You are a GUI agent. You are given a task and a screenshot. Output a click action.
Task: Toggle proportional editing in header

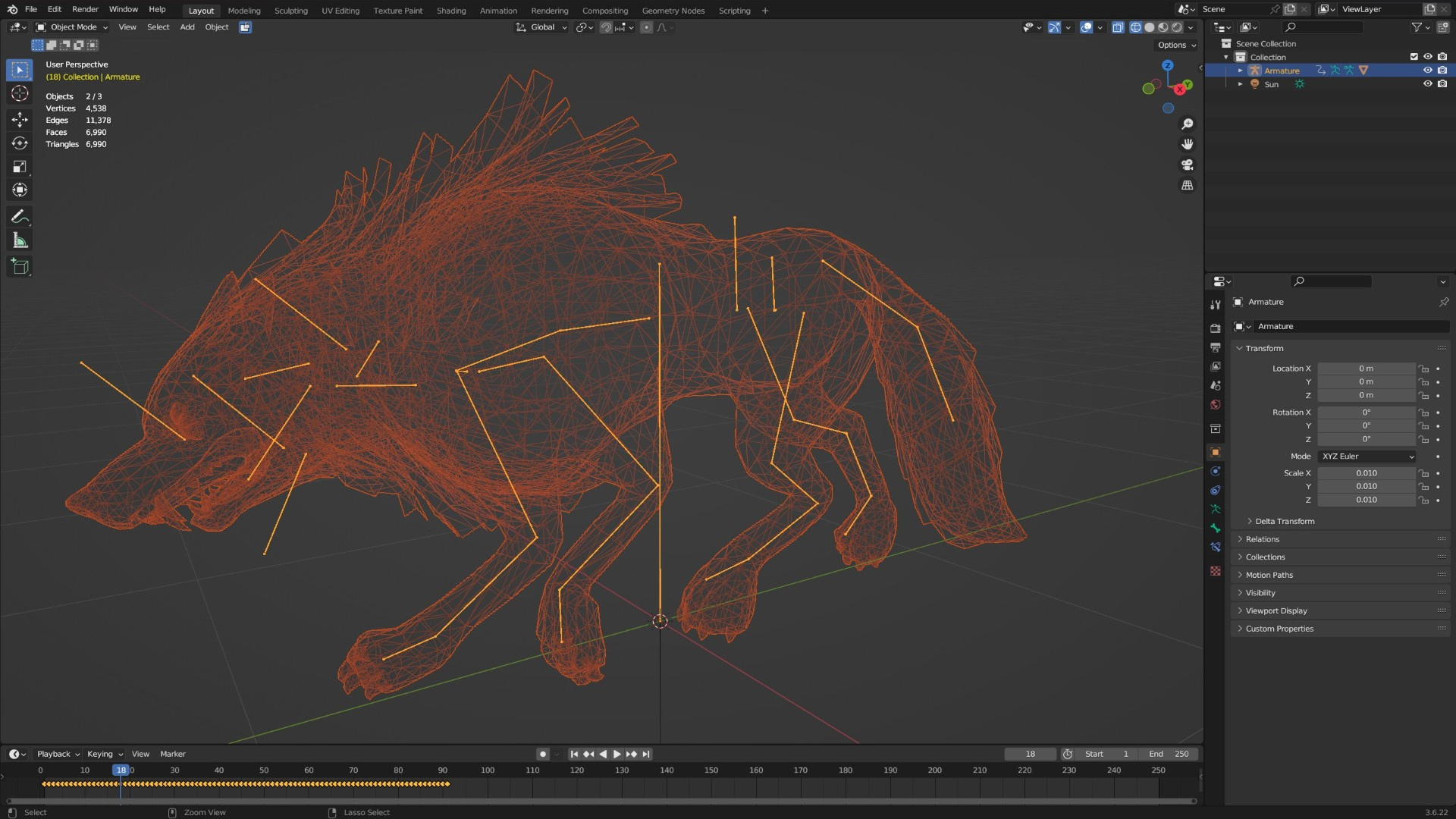pyautogui.click(x=646, y=27)
